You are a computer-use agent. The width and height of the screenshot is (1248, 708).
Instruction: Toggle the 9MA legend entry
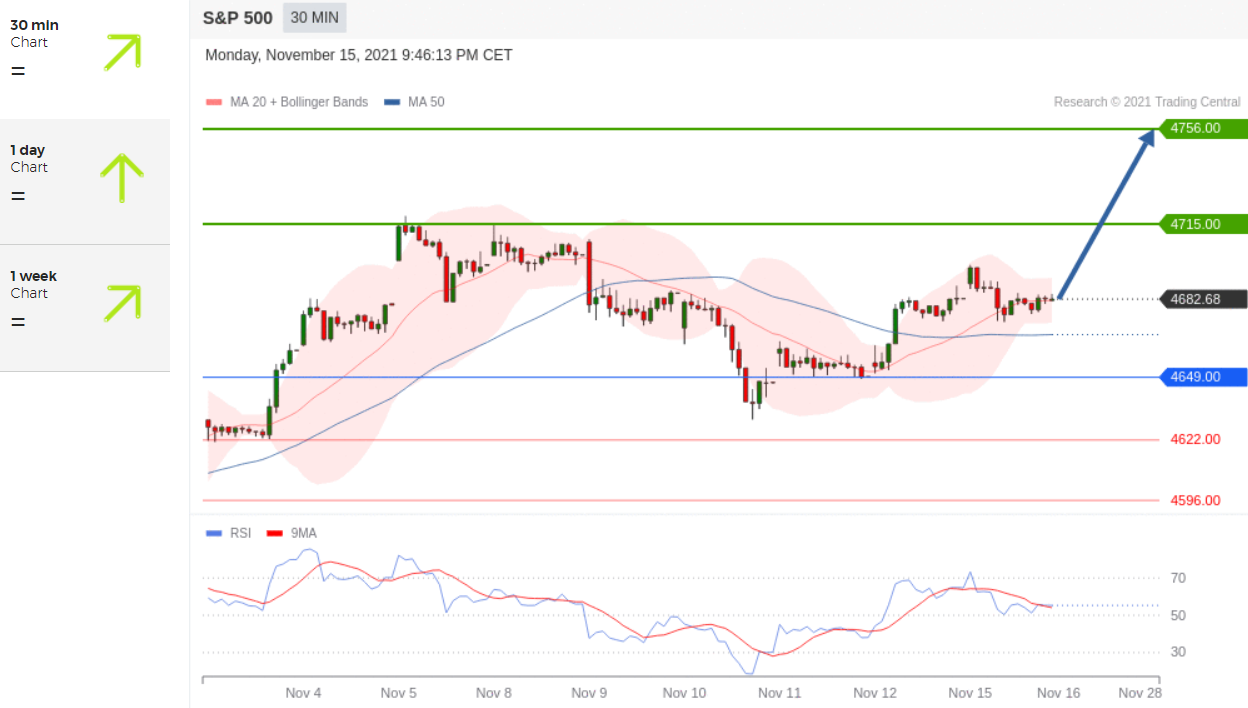pyautogui.click(x=291, y=533)
